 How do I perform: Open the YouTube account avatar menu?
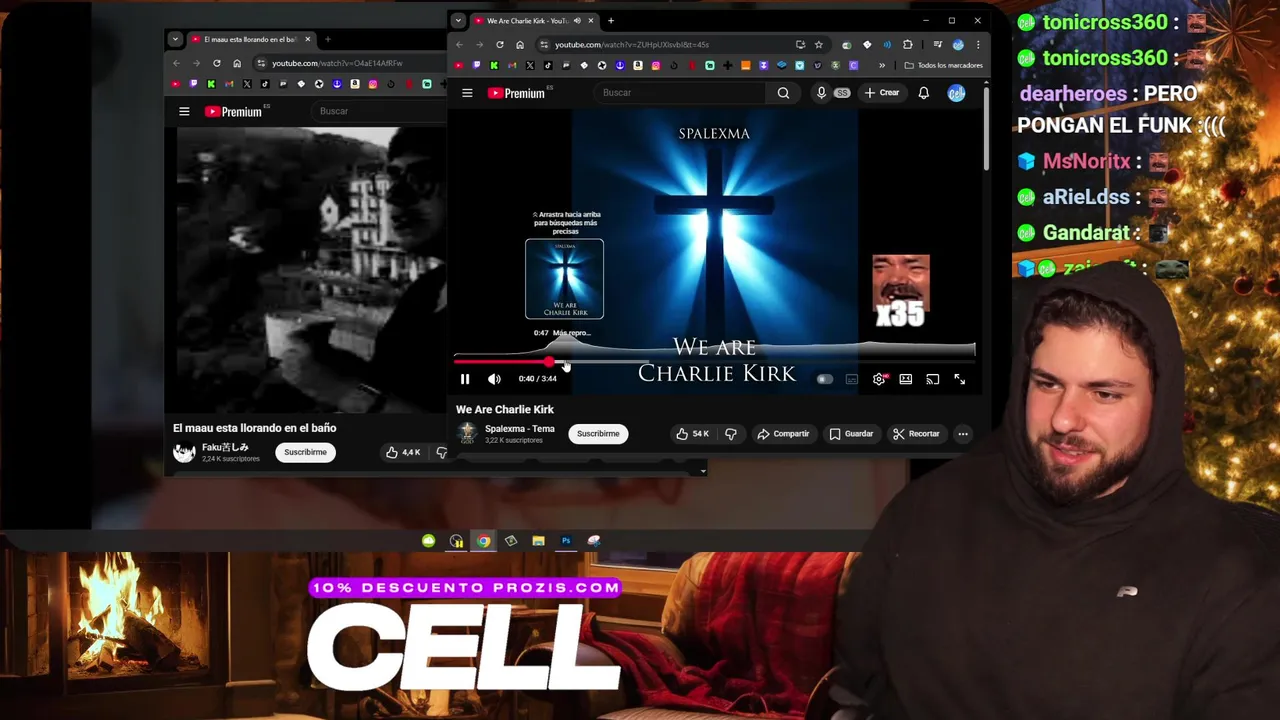[x=957, y=93]
